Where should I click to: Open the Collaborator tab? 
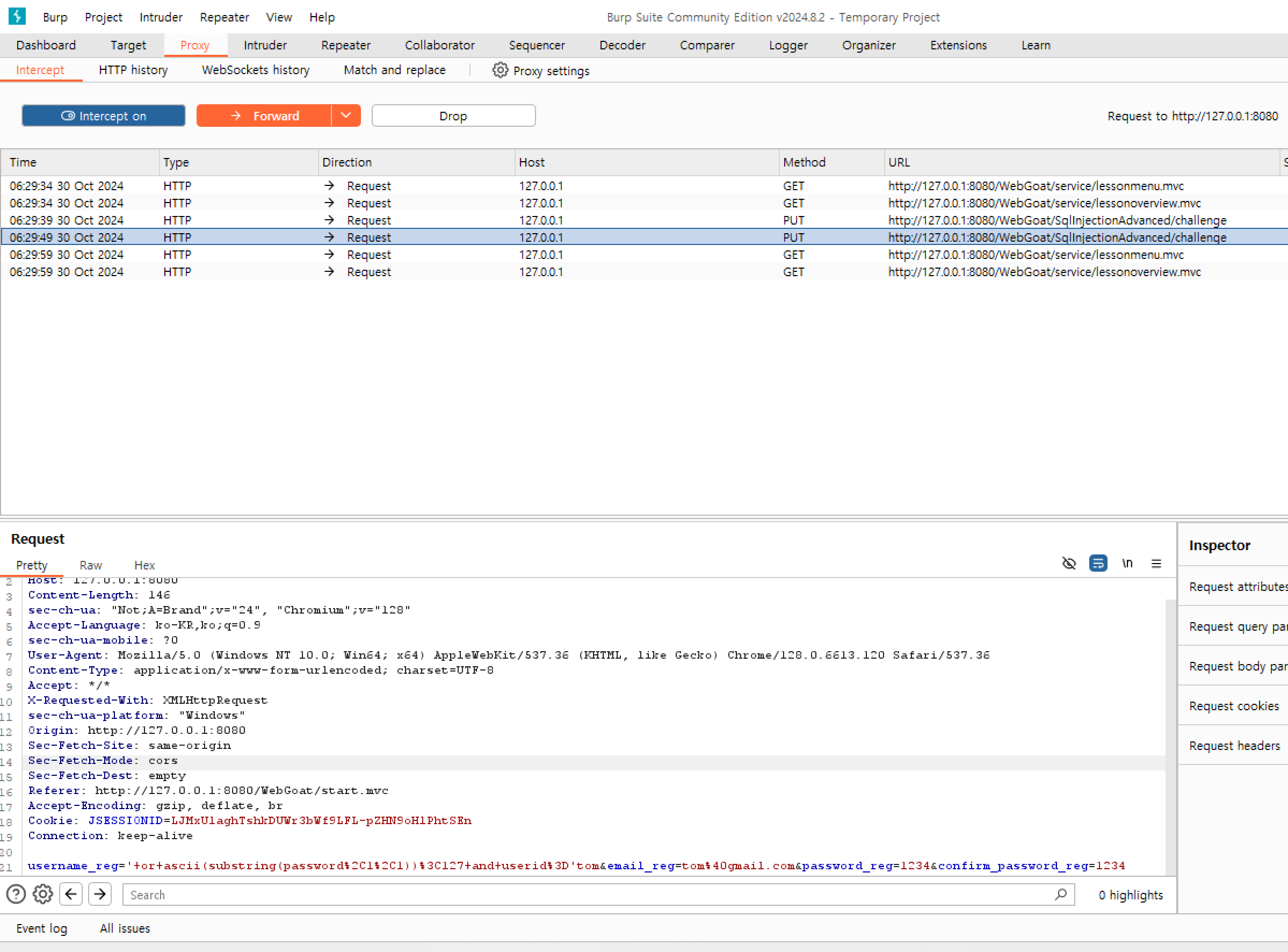(x=439, y=45)
